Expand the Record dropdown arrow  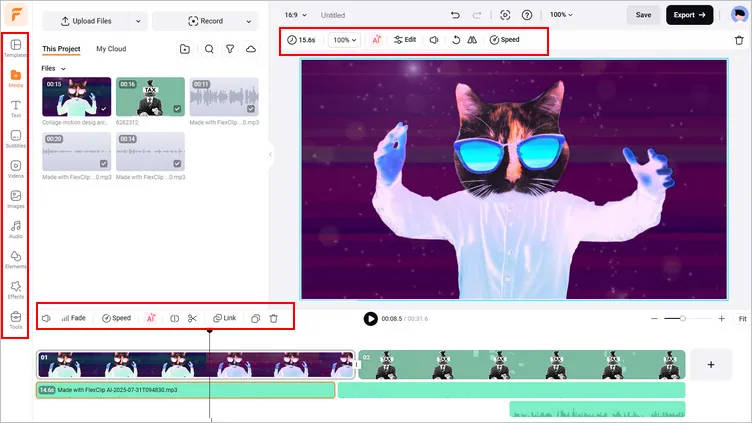(248, 21)
